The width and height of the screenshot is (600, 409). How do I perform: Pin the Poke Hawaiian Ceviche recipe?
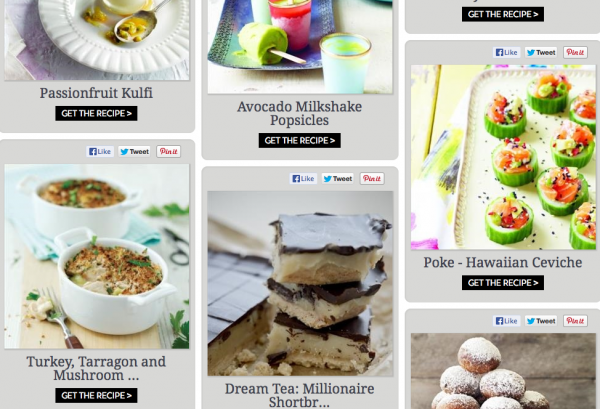575,52
